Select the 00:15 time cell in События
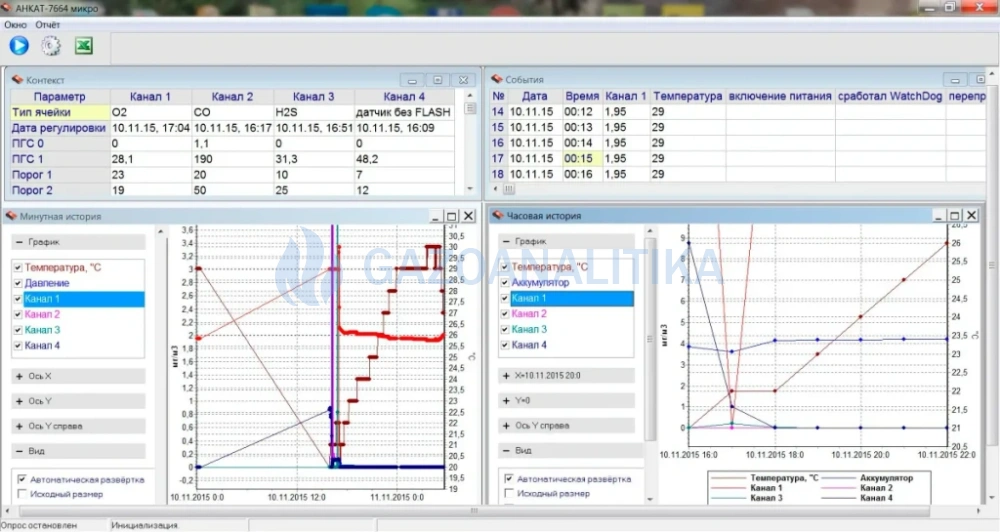 (x=582, y=158)
